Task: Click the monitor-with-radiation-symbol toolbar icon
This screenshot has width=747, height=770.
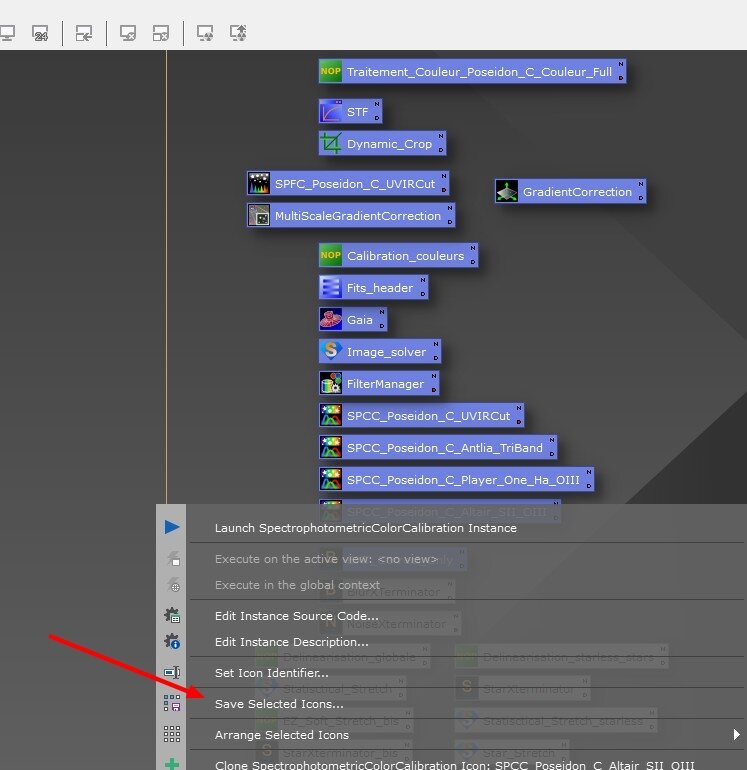Action: [x=205, y=33]
